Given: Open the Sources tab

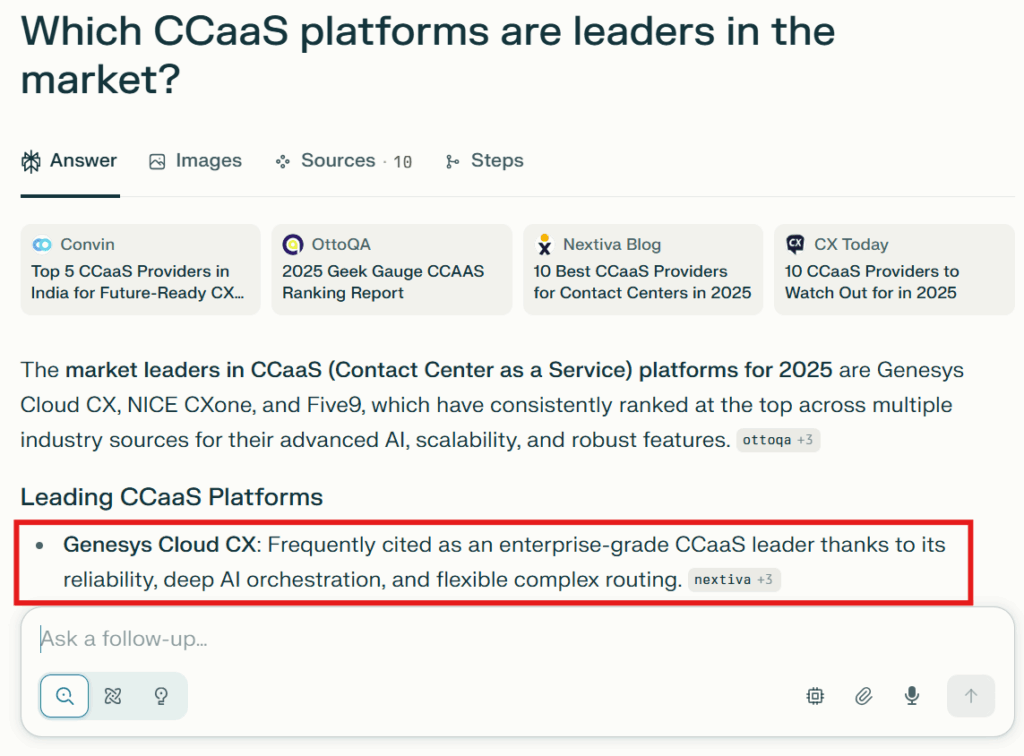Looking at the screenshot, I should (x=344, y=161).
